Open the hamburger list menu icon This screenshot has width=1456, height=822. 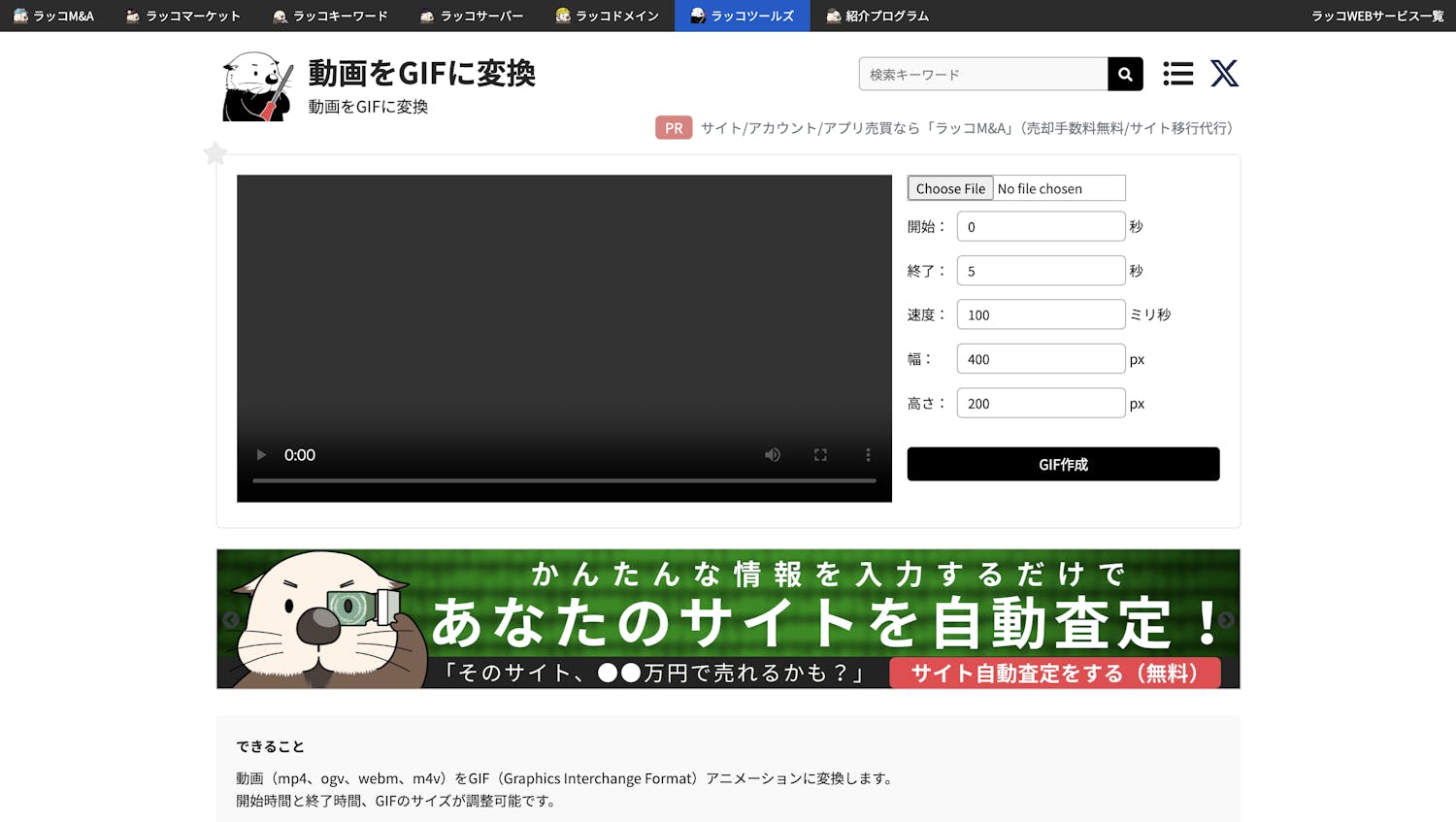(x=1177, y=74)
